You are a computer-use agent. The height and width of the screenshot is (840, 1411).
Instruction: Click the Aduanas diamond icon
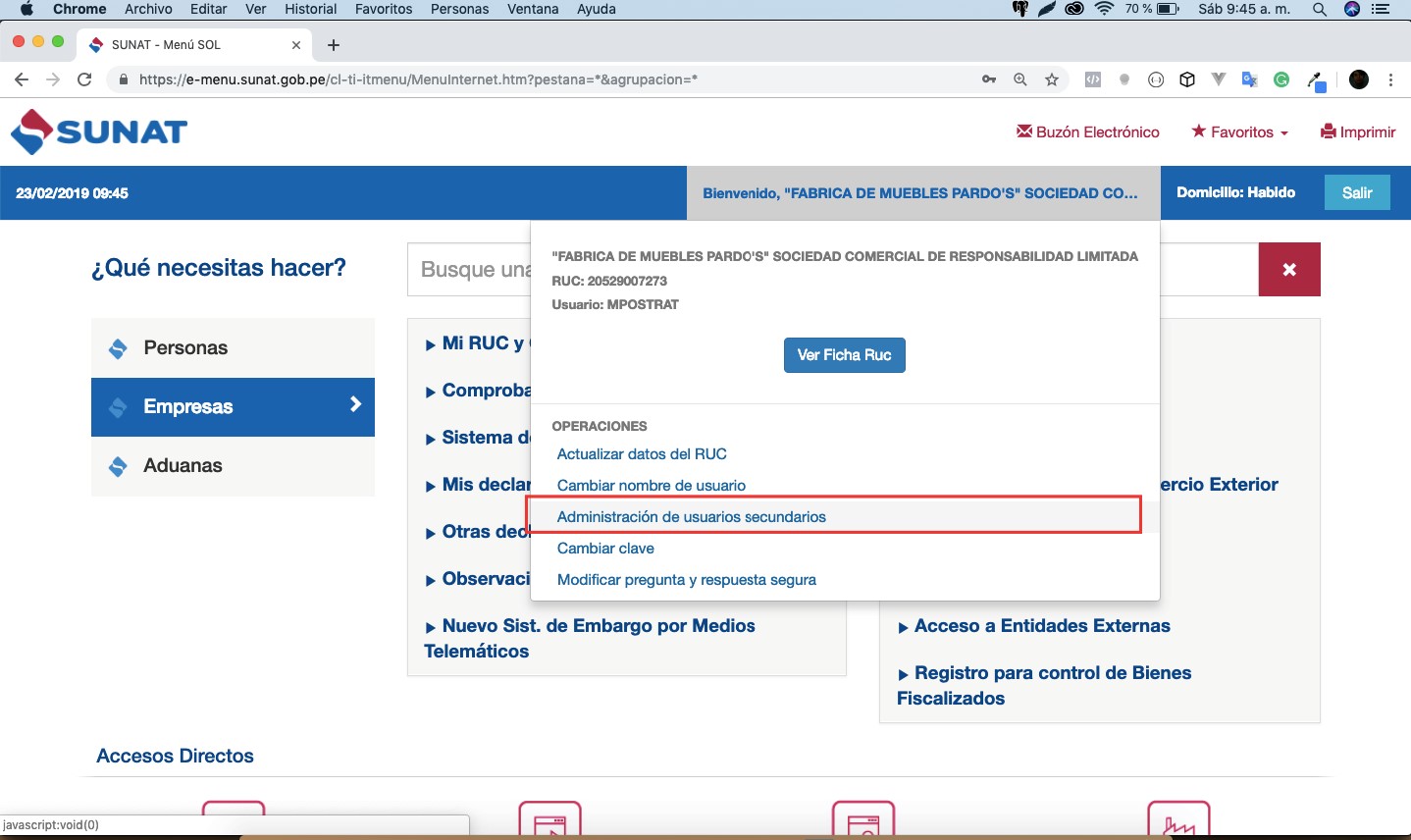tap(118, 466)
